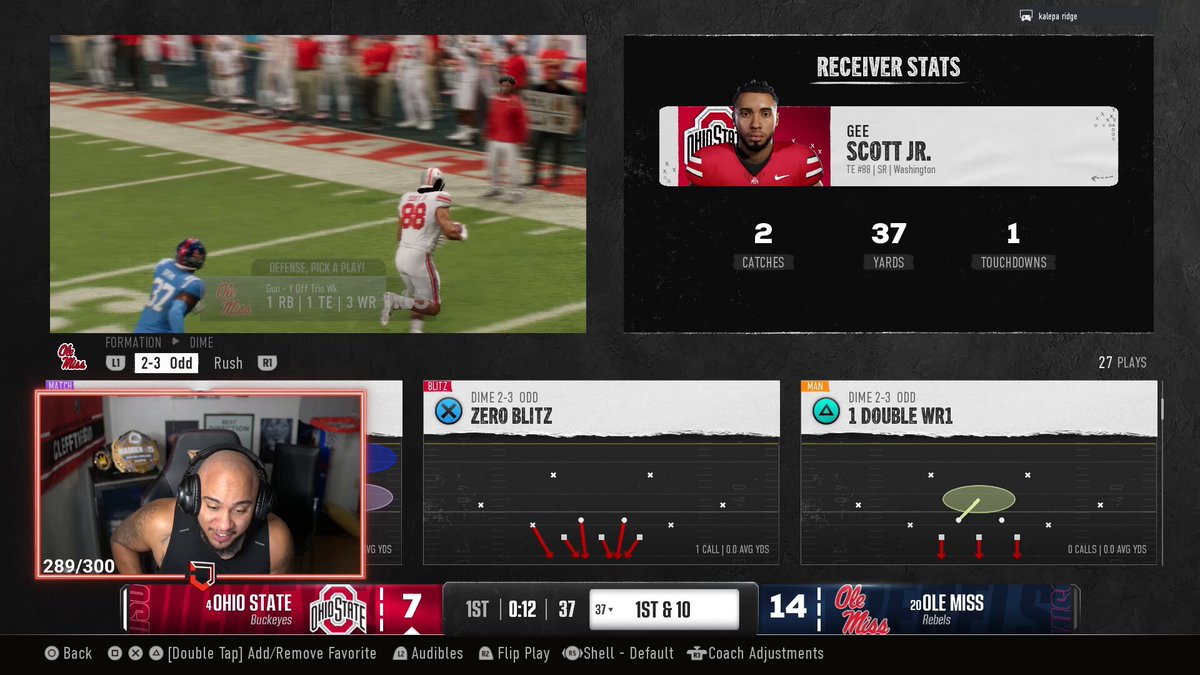Click the Ole Miss script logo in the scoreboard

861,609
